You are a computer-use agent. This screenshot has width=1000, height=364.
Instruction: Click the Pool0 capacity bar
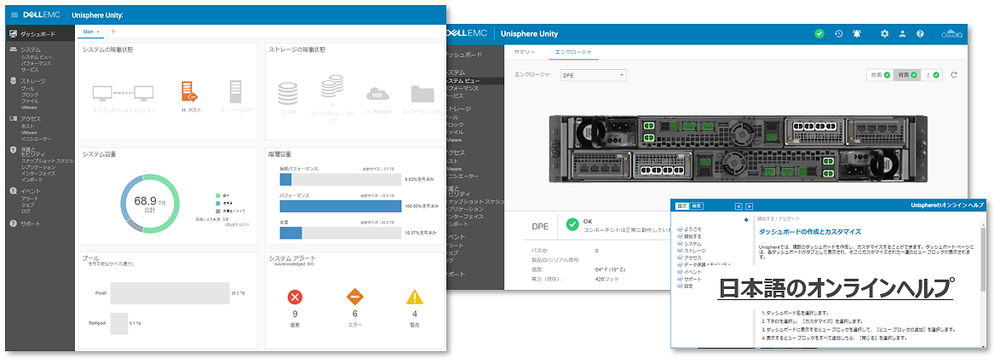click(x=170, y=293)
